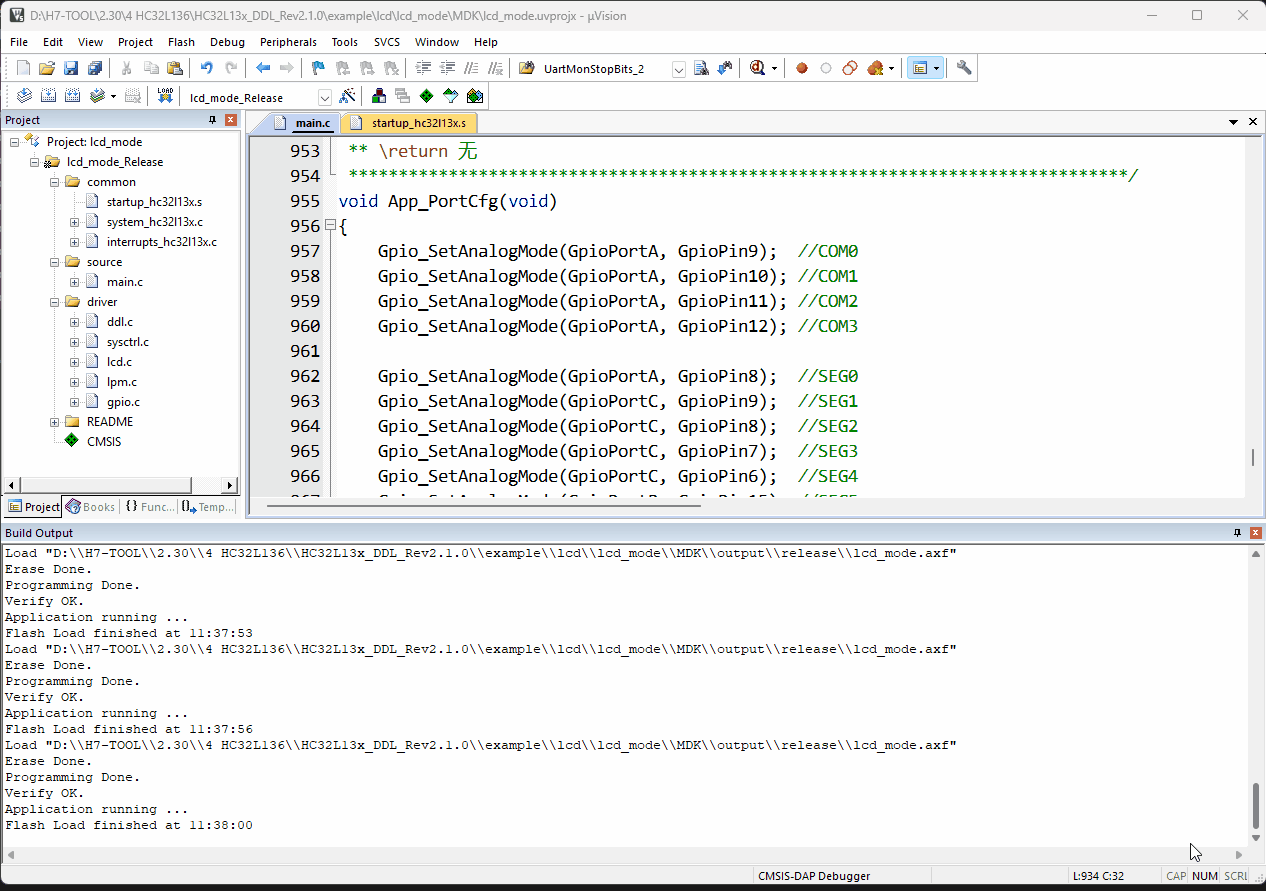The image size is (1266, 891).
Task: Expand the README folder
Action: tap(55, 422)
